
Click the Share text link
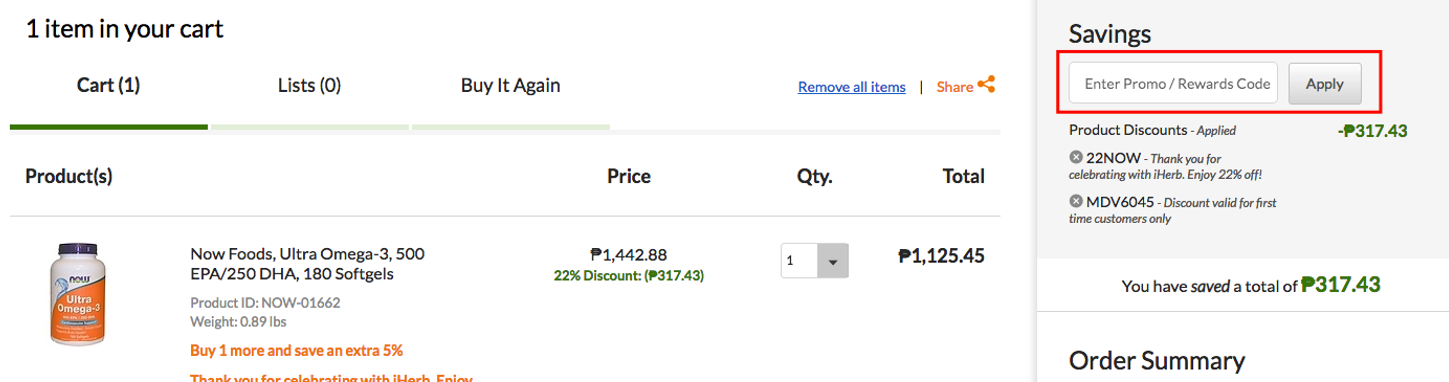tap(955, 87)
